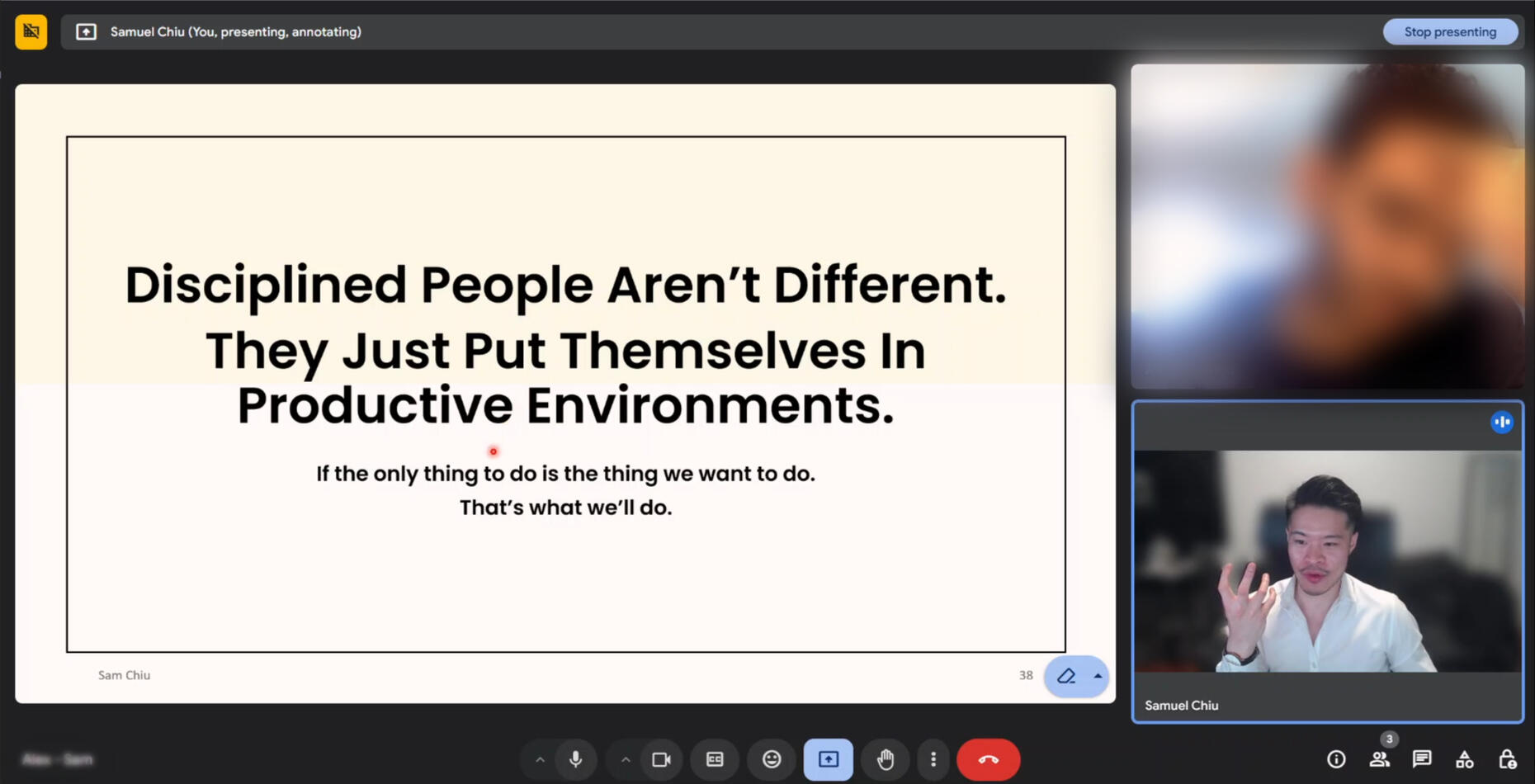
Task: Click the yellow icon in top-left corner
Action: 31,31
